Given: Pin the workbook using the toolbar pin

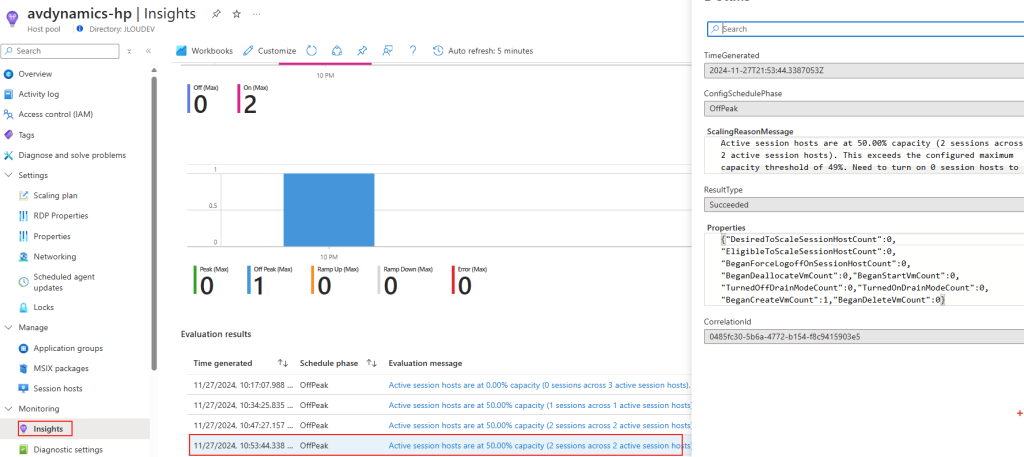Looking at the screenshot, I should pos(362,51).
